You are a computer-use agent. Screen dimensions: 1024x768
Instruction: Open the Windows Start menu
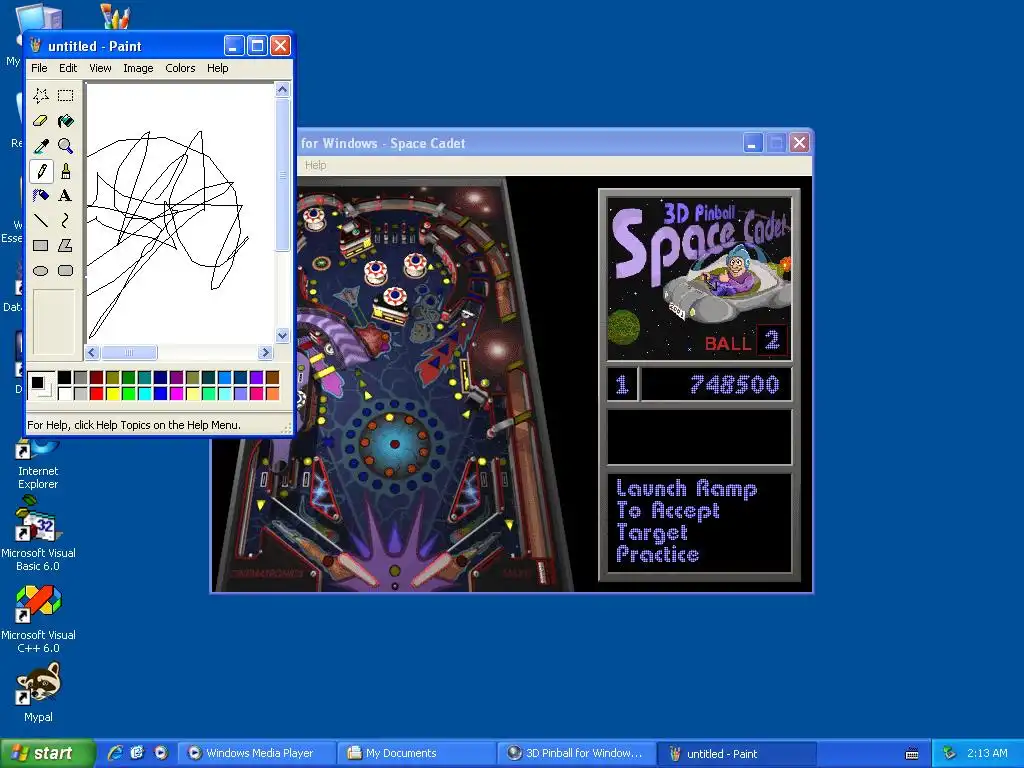[47, 754]
